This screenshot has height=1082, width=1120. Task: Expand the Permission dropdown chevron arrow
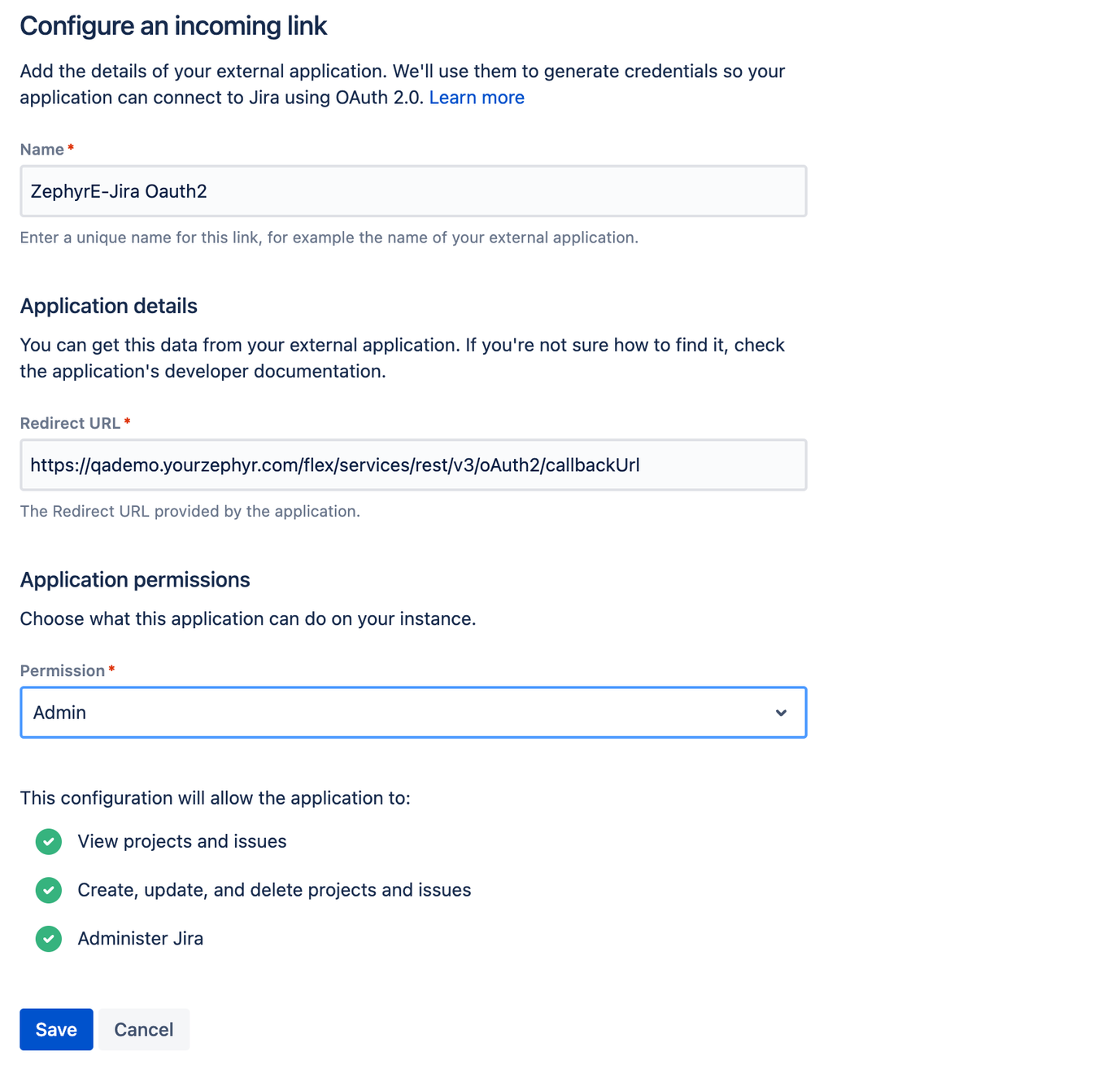click(781, 713)
